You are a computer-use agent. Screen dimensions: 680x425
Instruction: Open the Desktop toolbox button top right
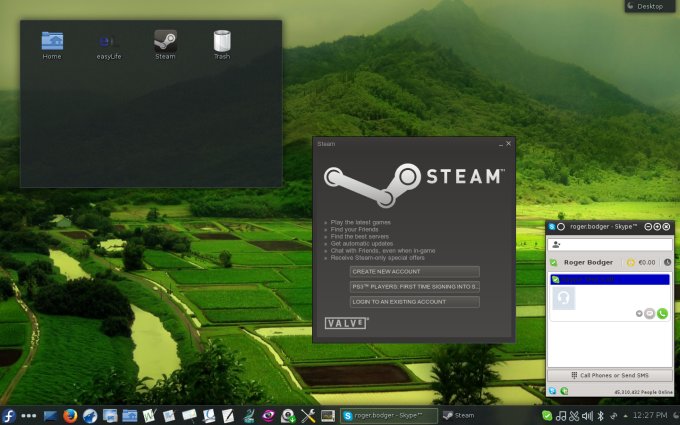(x=650, y=6)
